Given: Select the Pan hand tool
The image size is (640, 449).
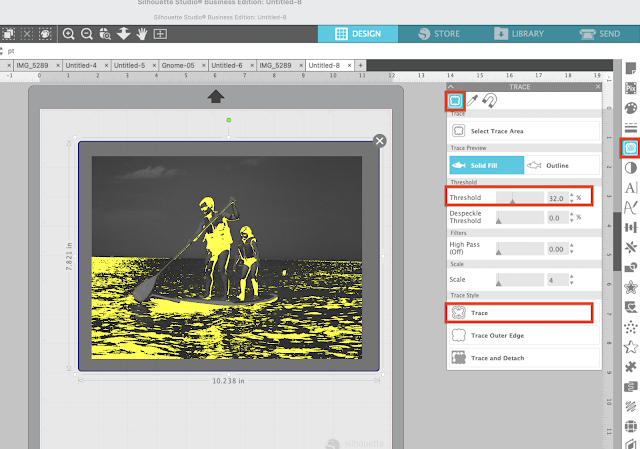Looking at the screenshot, I should [x=142, y=34].
